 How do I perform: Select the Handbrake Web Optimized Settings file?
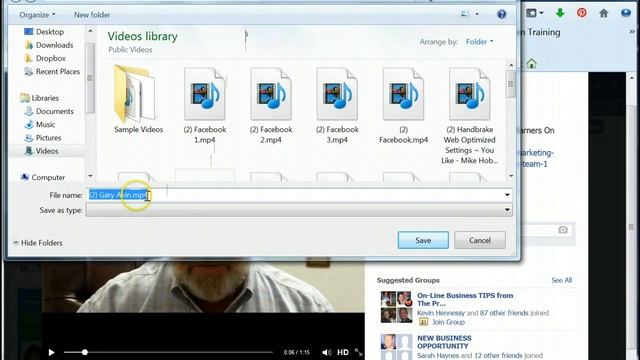[469, 116]
